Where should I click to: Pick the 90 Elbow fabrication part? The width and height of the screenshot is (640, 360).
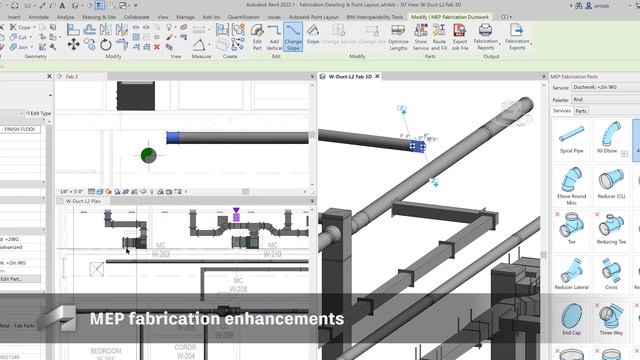pos(607,138)
